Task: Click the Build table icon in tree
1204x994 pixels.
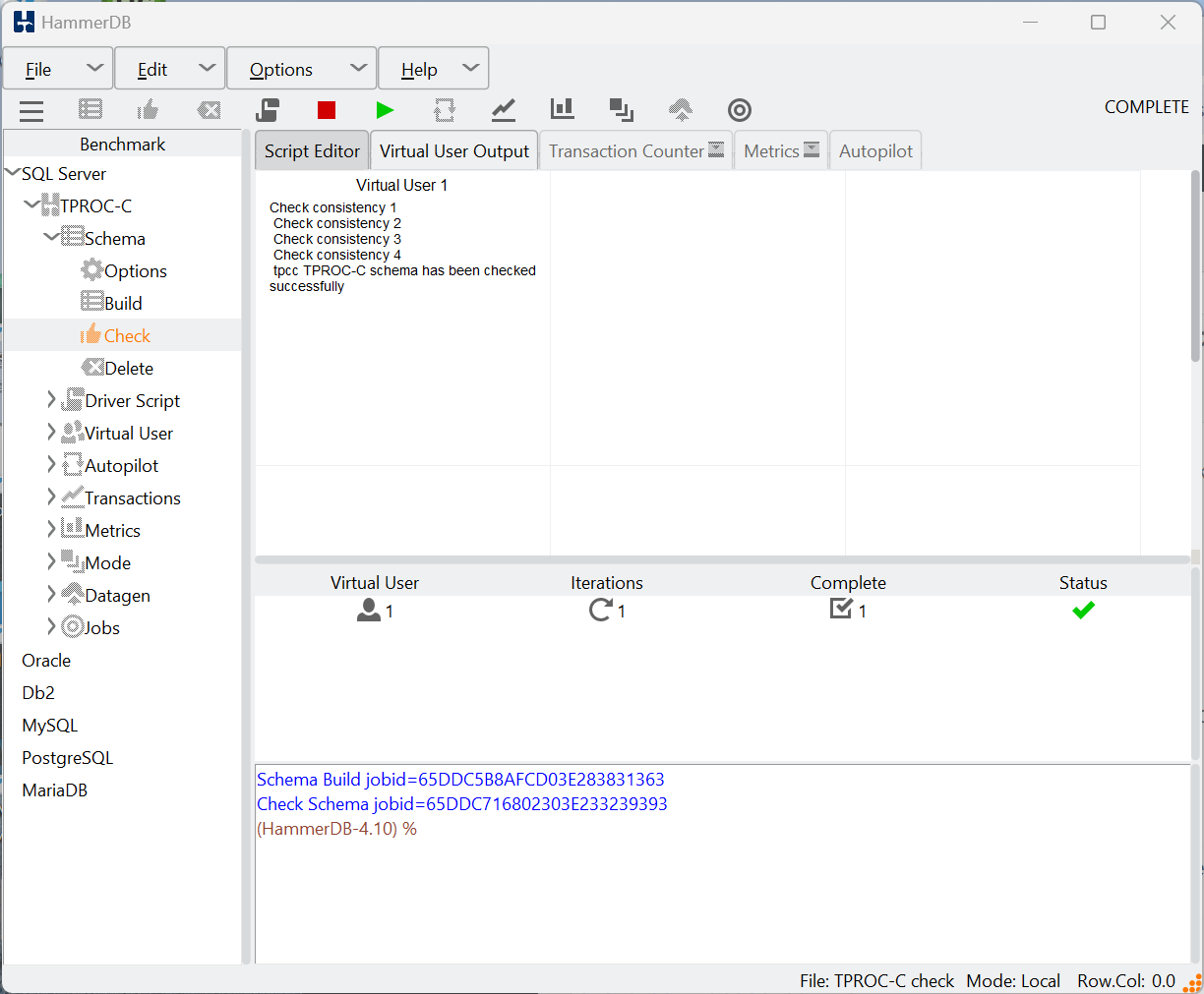Action: [91, 302]
